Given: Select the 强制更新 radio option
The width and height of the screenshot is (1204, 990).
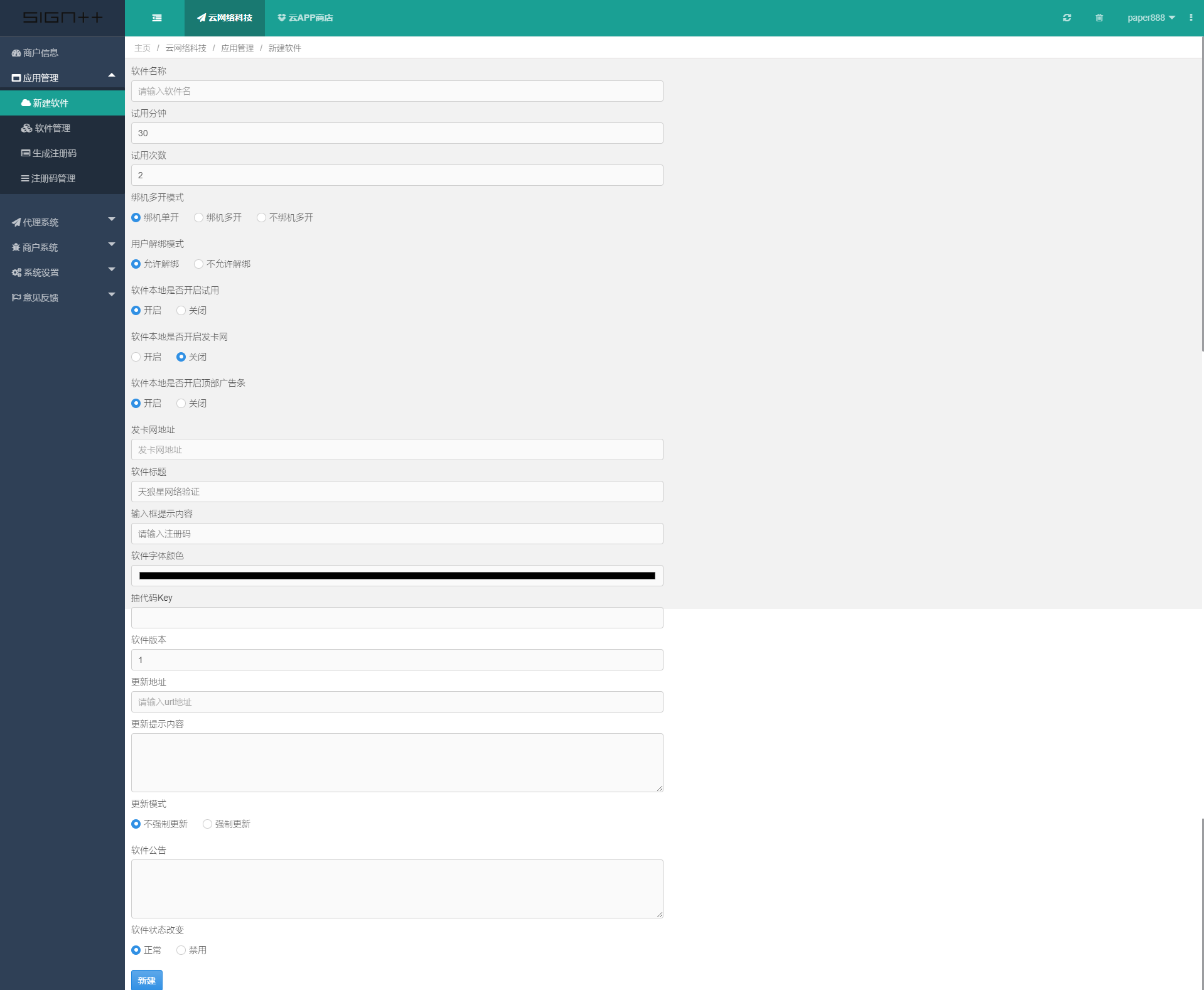Looking at the screenshot, I should pyautogui.click(x=207, y=824).
